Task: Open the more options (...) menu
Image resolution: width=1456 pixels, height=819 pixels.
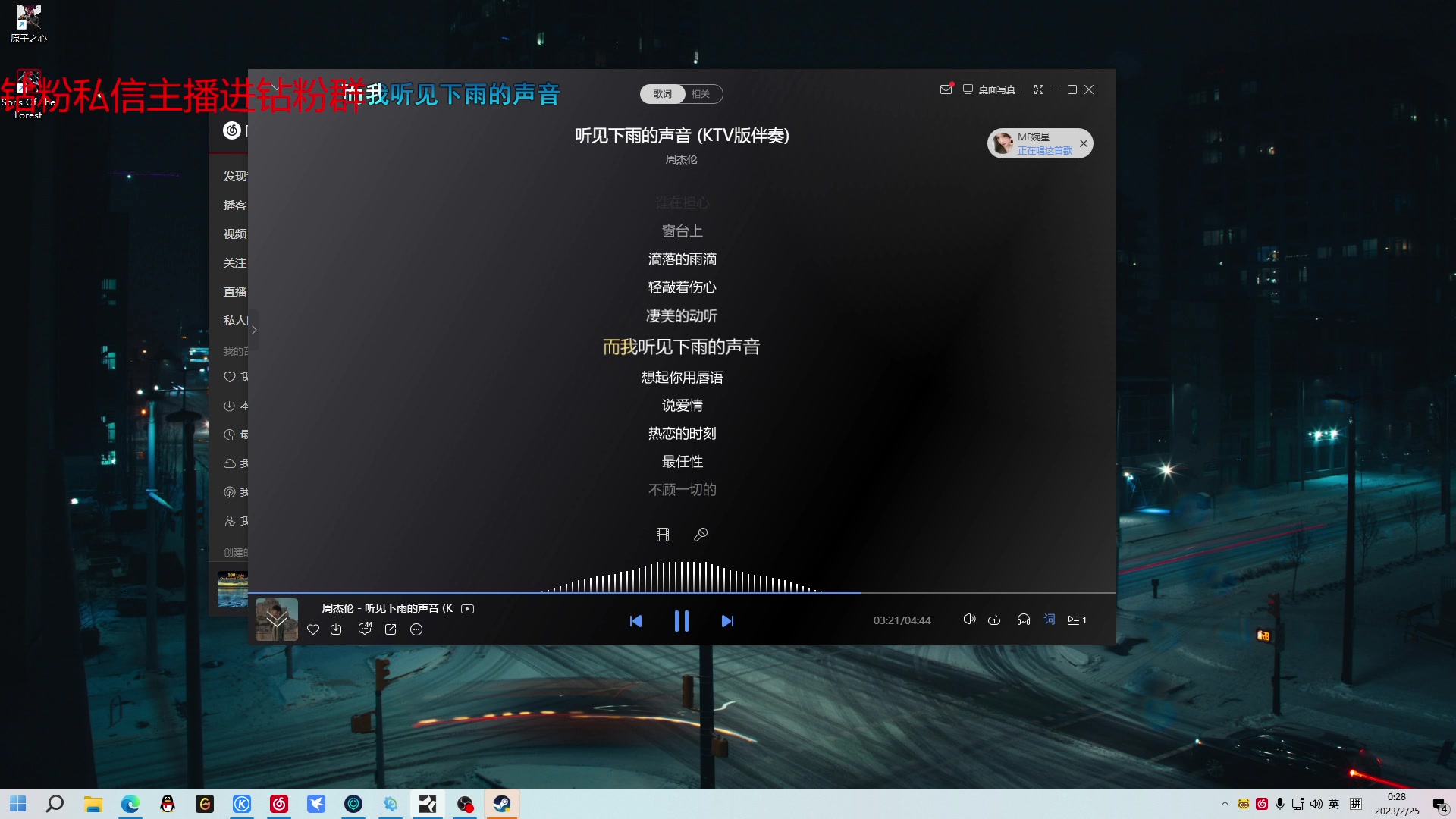Action: pyautogui.click(x=416, y=629)
